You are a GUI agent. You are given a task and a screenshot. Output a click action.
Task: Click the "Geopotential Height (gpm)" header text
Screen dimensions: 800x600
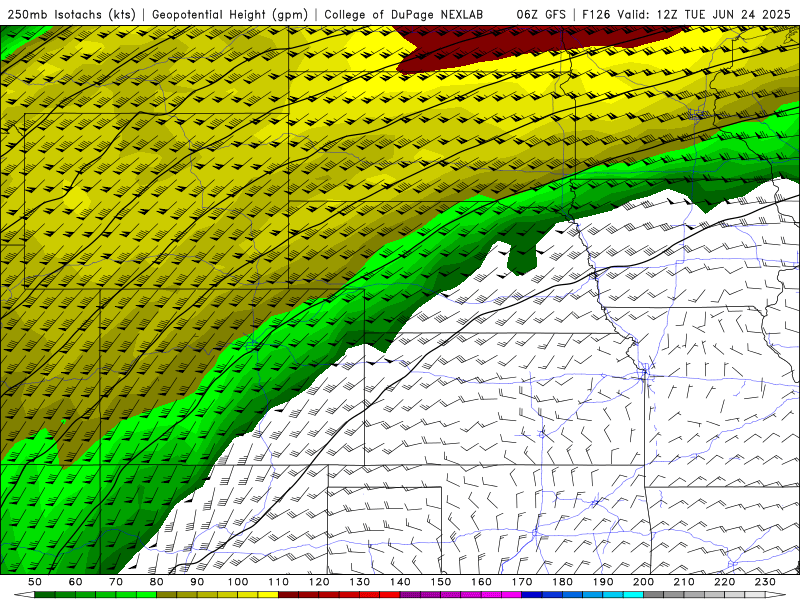[230, 14]
